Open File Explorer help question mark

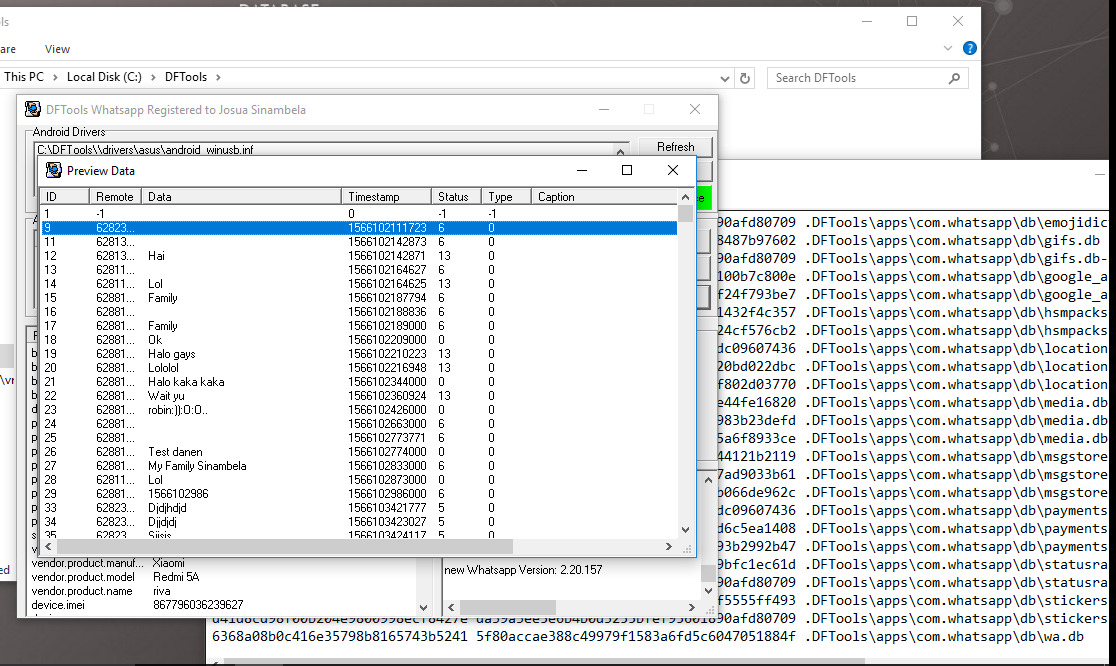[969, 48]
